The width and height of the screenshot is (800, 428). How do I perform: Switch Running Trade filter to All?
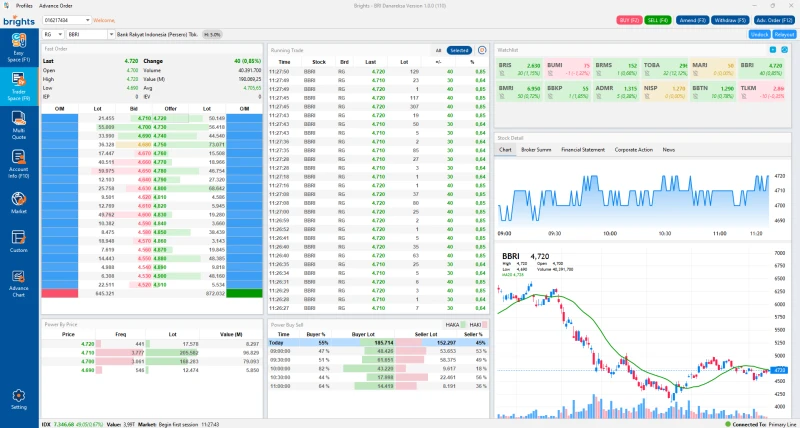438,49
